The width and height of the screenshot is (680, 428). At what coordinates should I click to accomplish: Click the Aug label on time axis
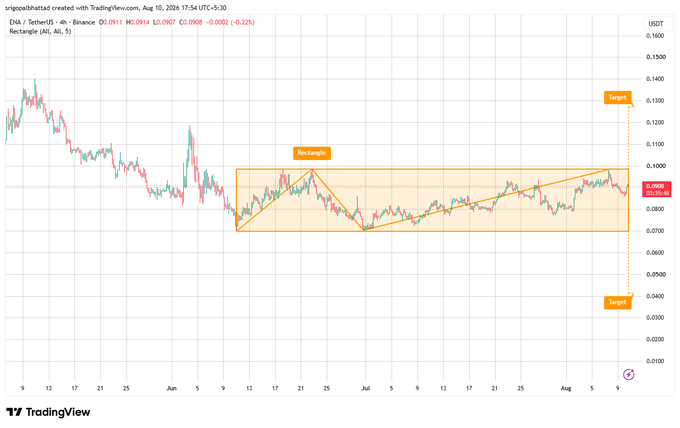566,388
